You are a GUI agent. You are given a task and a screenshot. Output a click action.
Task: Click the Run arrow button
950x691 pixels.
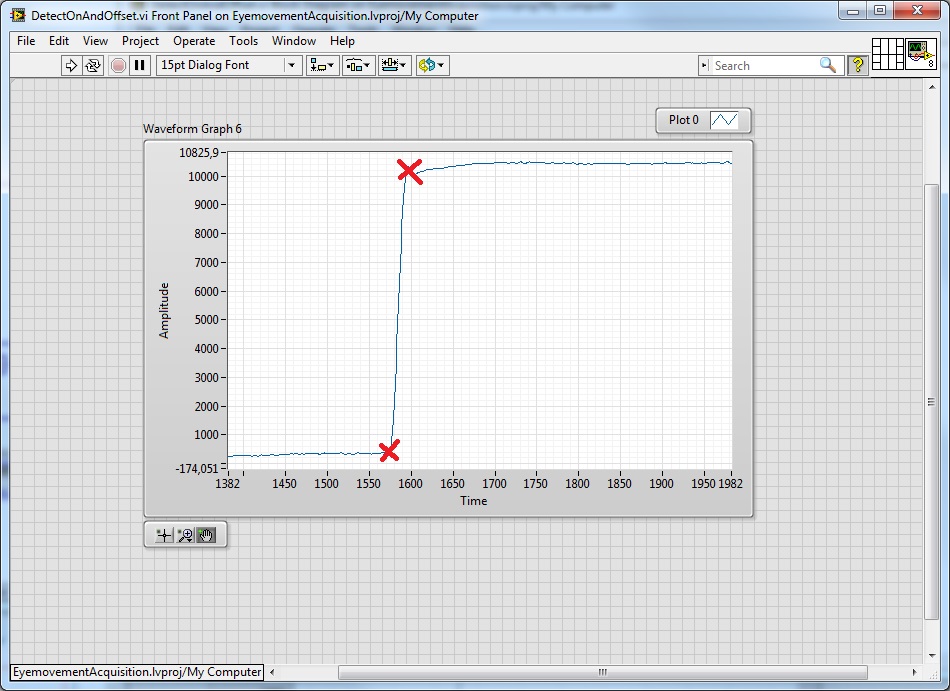click(x=71, y=65)
